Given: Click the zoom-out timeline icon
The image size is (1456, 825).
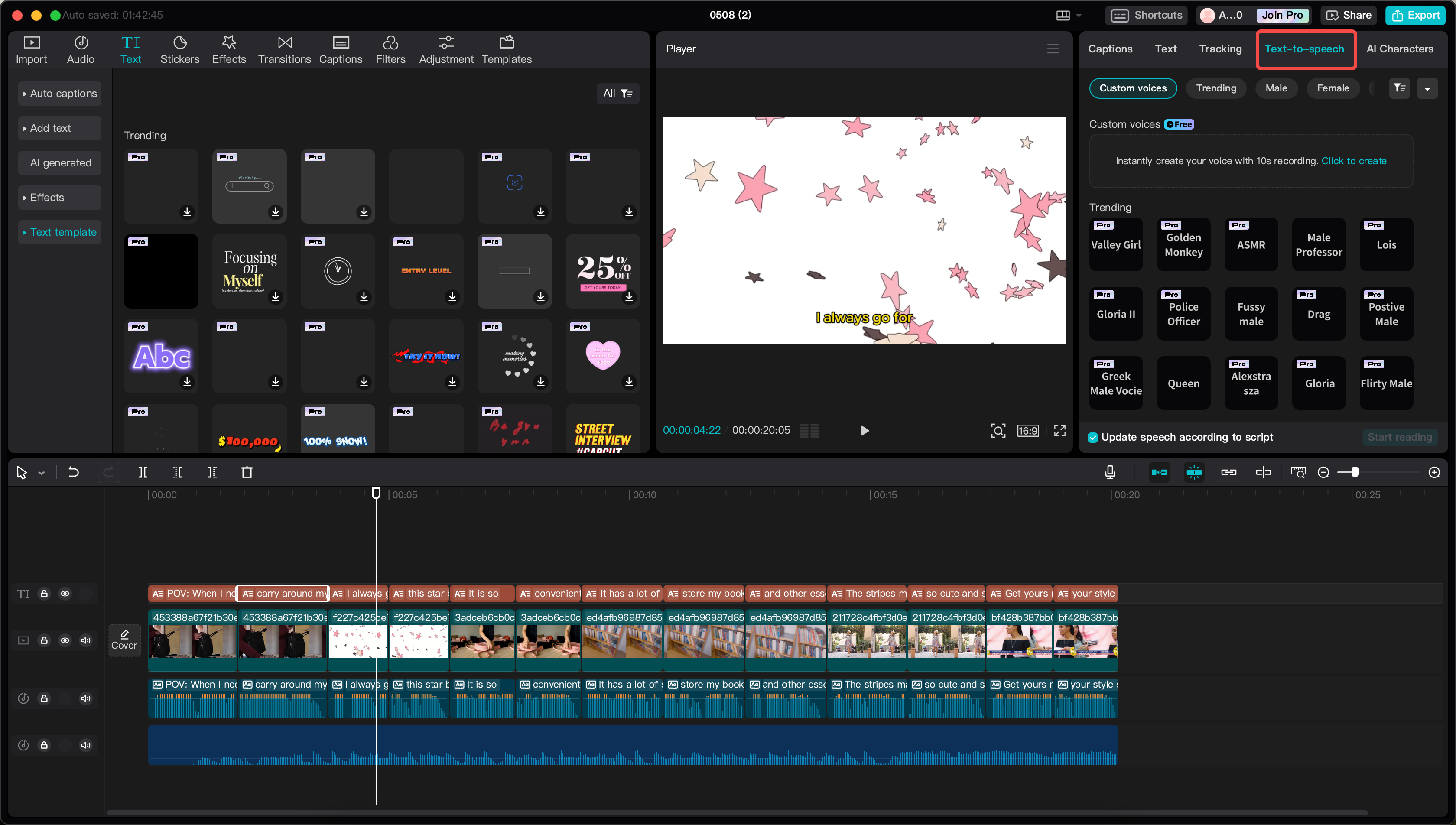Looking at the screenshot, I should pyautogui.click(x=1323, y=473).
